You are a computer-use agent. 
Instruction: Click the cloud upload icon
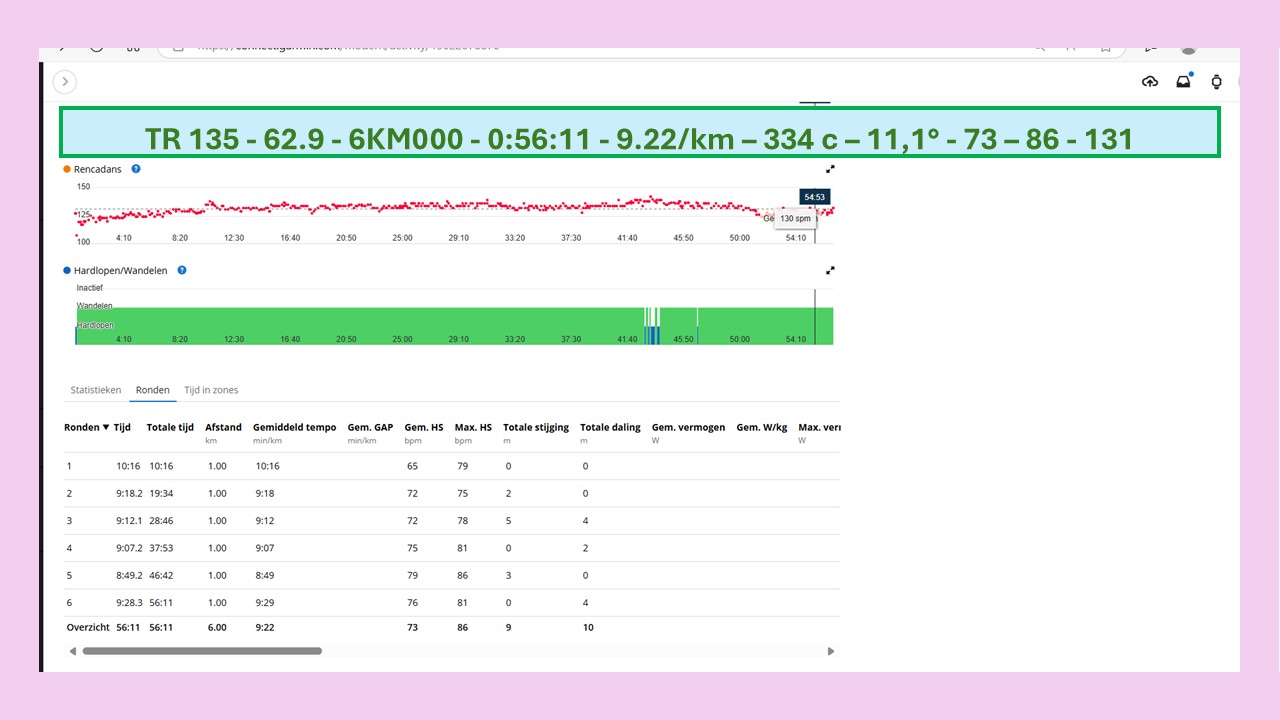(1150, 82)
